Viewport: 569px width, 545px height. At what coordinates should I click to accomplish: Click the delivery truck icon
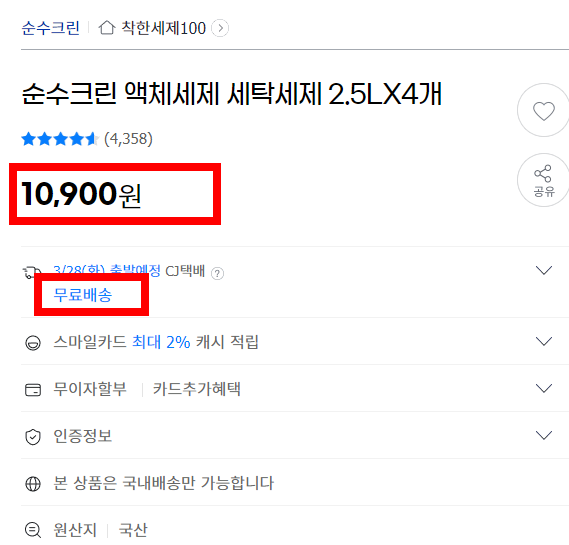pos(31,272)
